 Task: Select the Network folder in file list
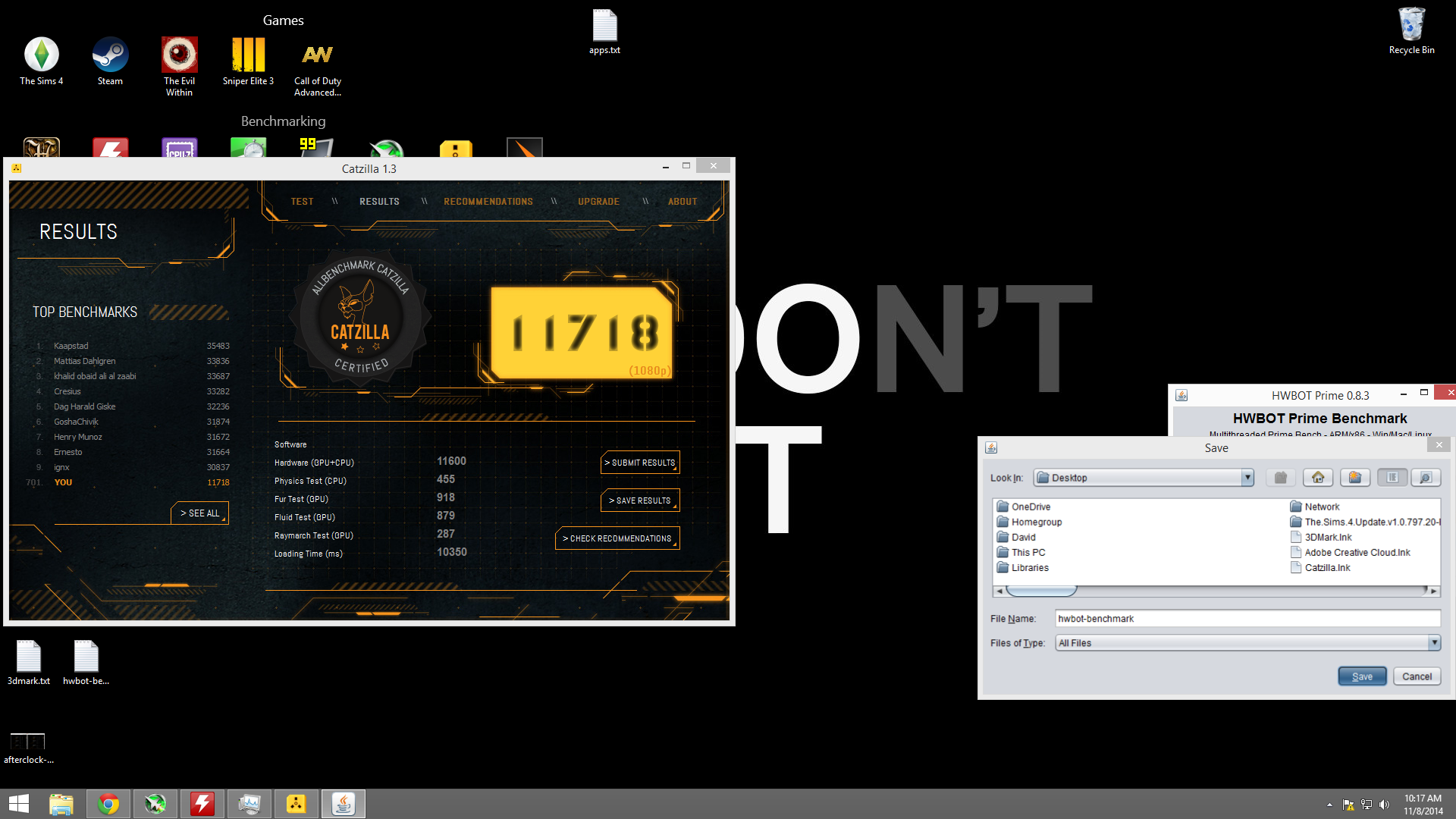click(1315, 507)
